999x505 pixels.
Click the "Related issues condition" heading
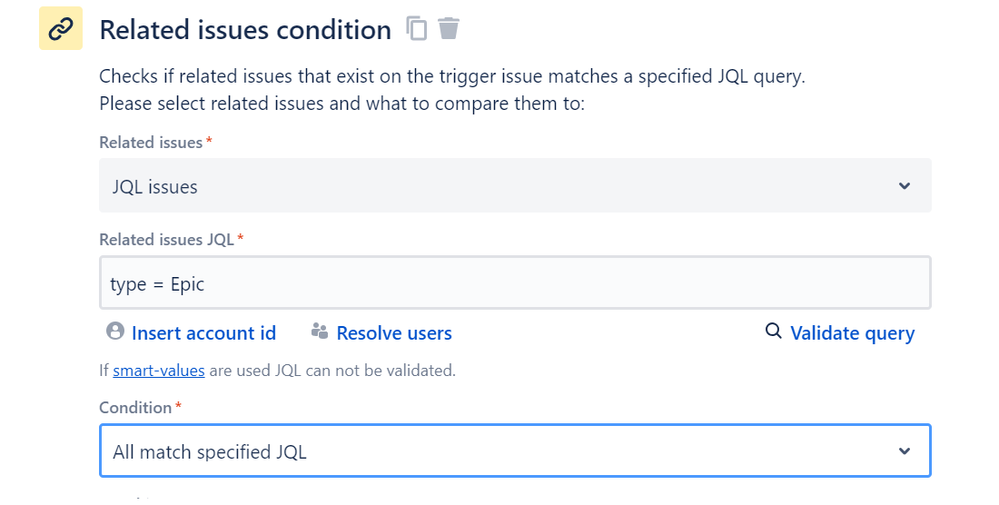pyautogui.click(x=245, y=30)
